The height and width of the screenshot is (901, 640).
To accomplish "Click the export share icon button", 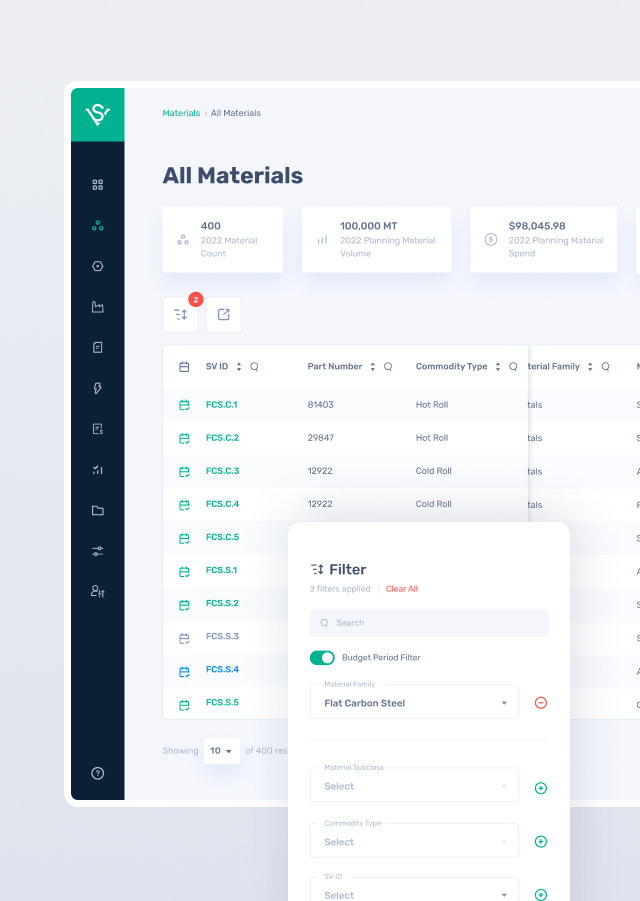I will pyautogui.click(x=223, y=314).
